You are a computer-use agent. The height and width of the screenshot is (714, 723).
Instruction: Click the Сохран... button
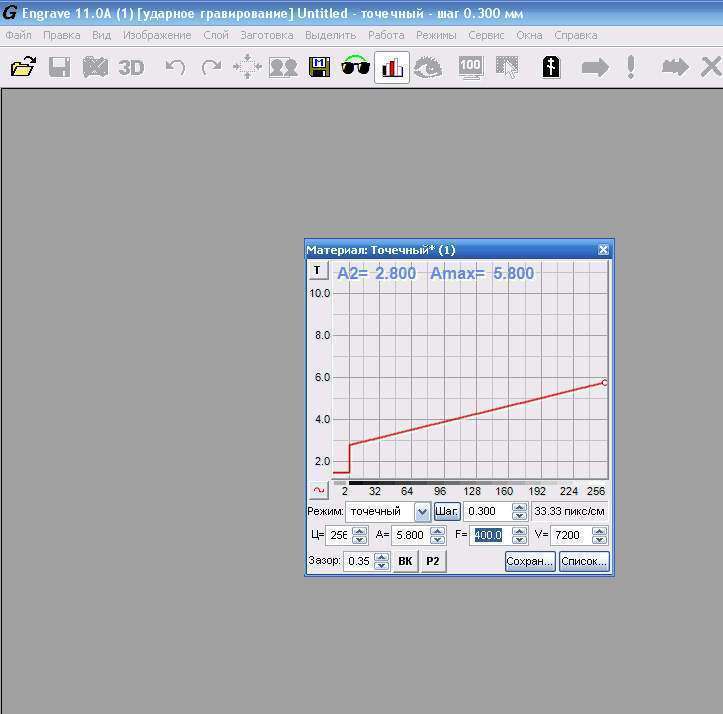coord(530,562)
